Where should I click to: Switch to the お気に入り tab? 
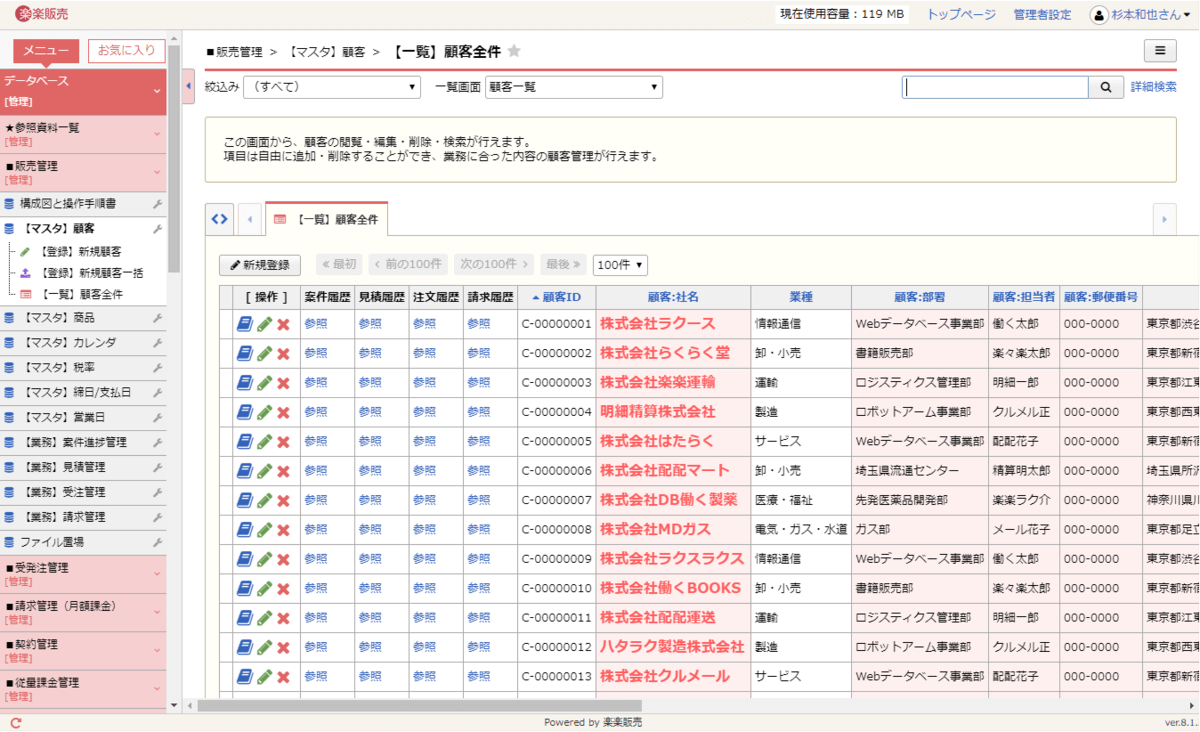point(127,50)
